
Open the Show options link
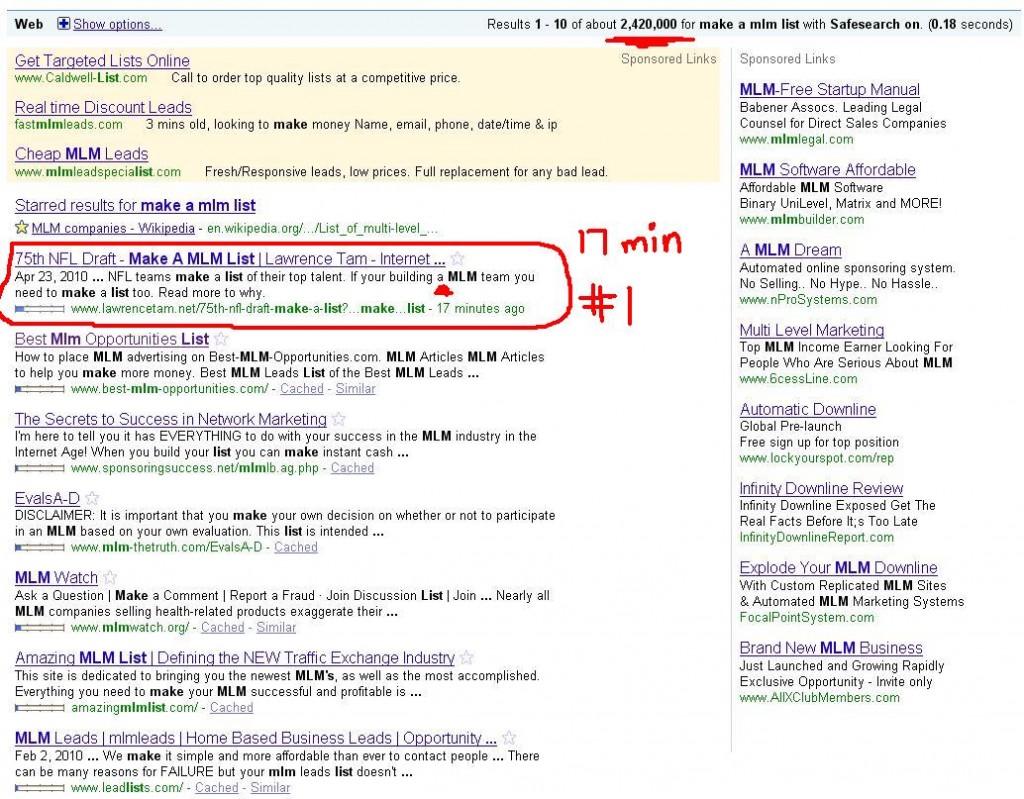tap(118, 24)
